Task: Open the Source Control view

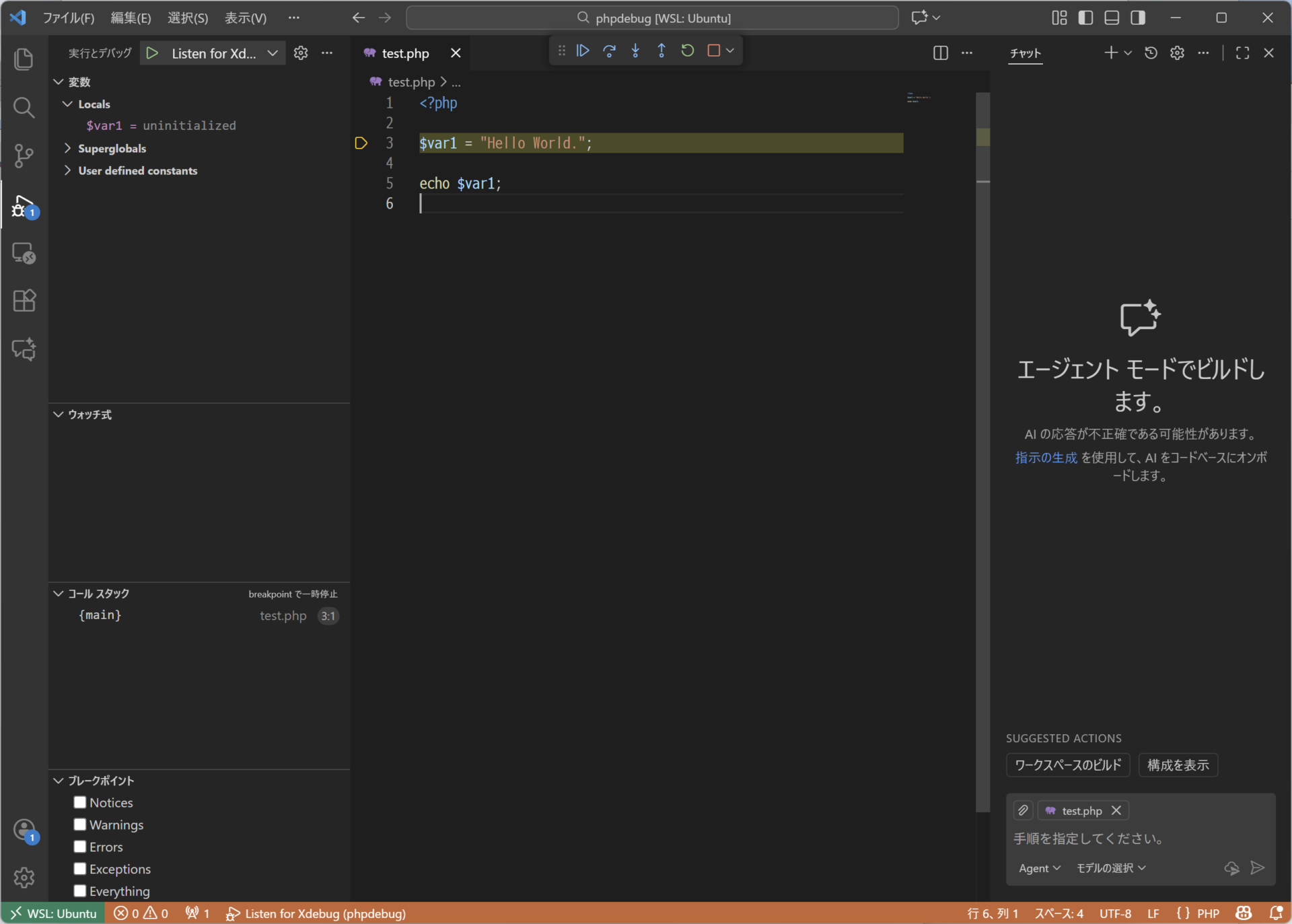Action: [24, 155]
